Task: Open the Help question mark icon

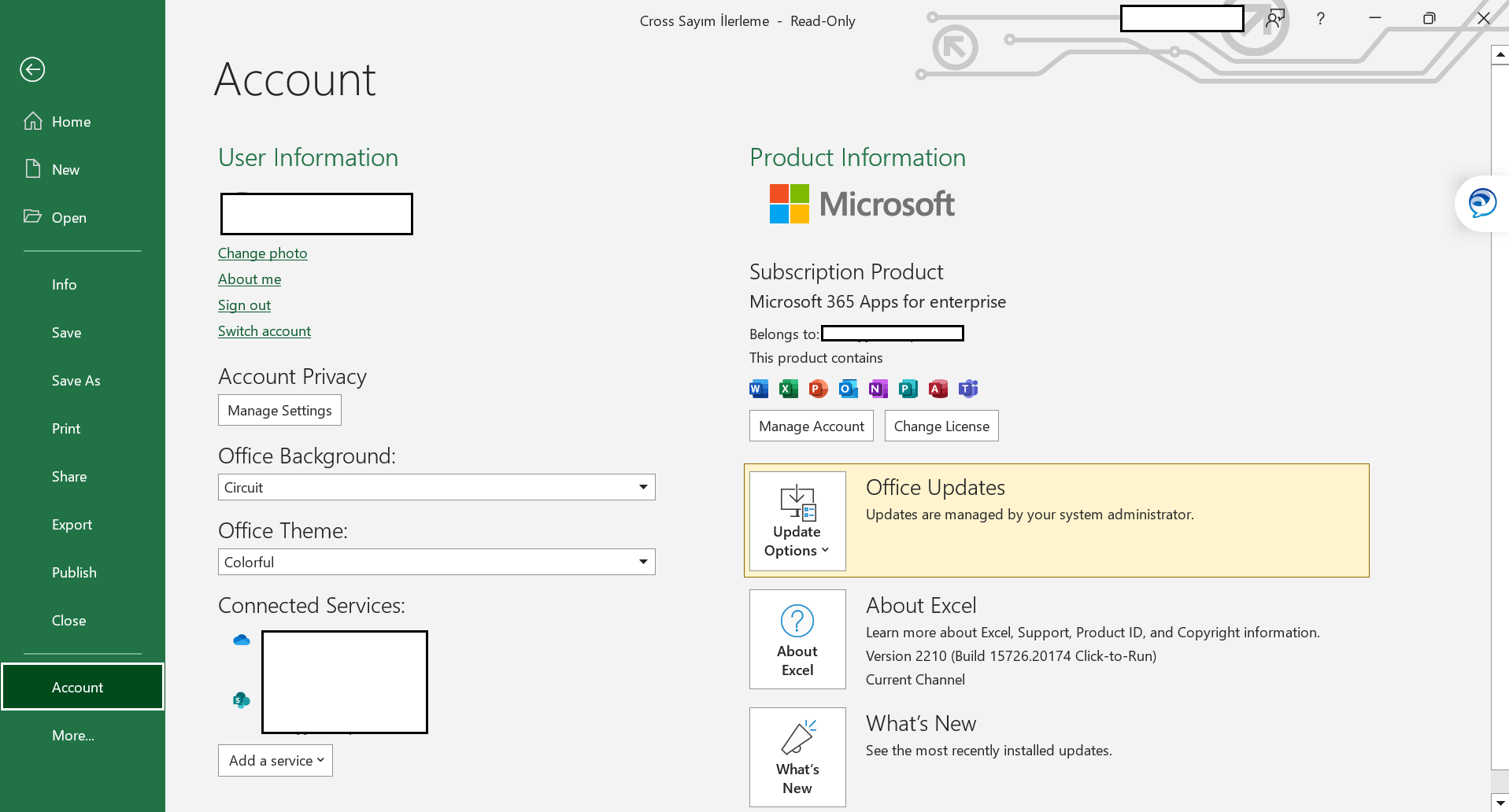Action: coord(1321,19)
